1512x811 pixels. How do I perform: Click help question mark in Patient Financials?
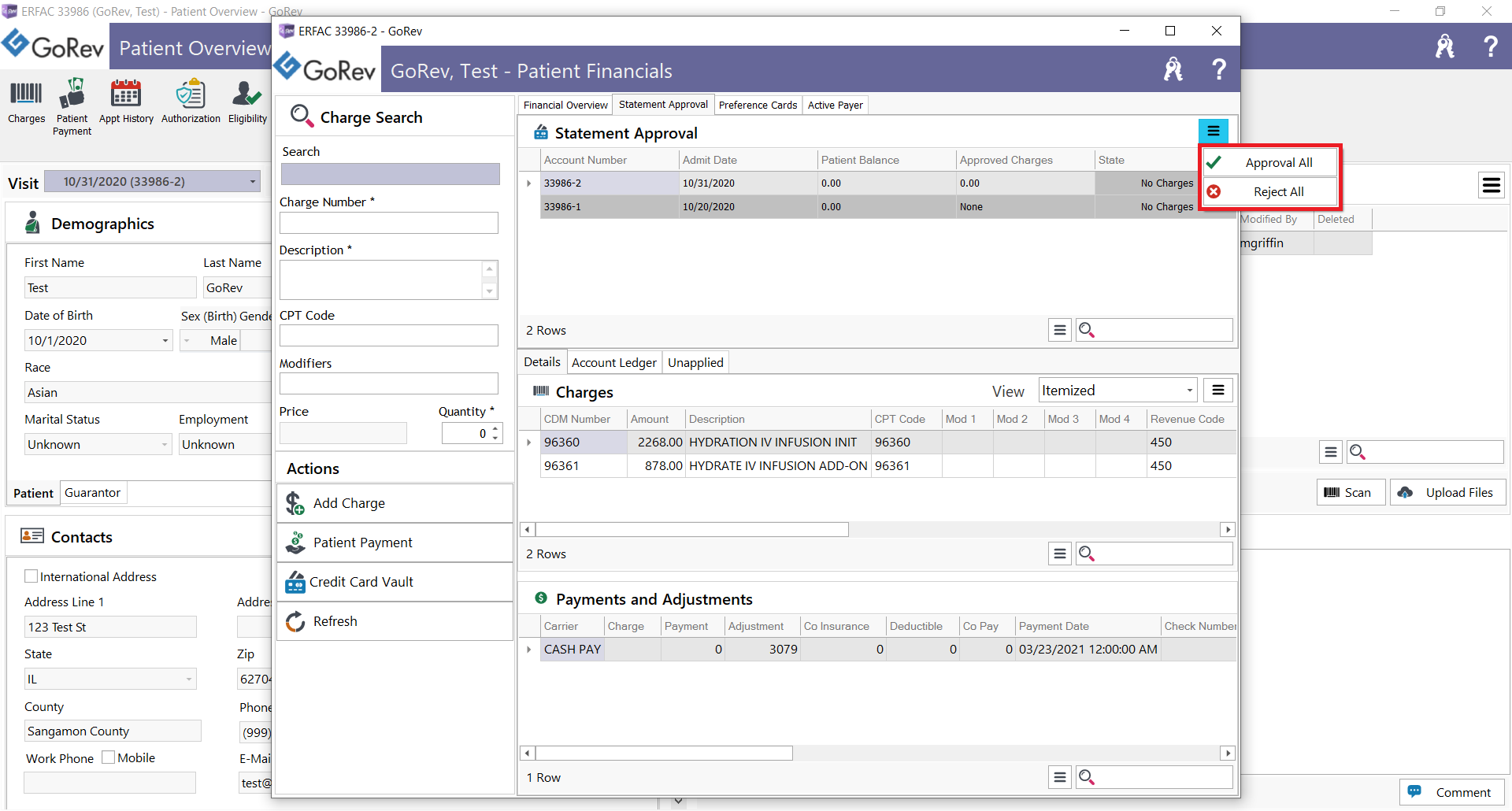1218,70
